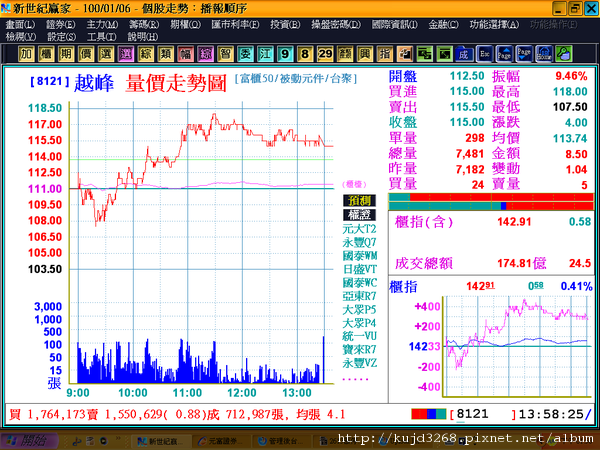Image resolution: width=600 pixels, height=450 pixels.
Task: Click the 振幅 value 9.46%
Action: pos(571,76)
